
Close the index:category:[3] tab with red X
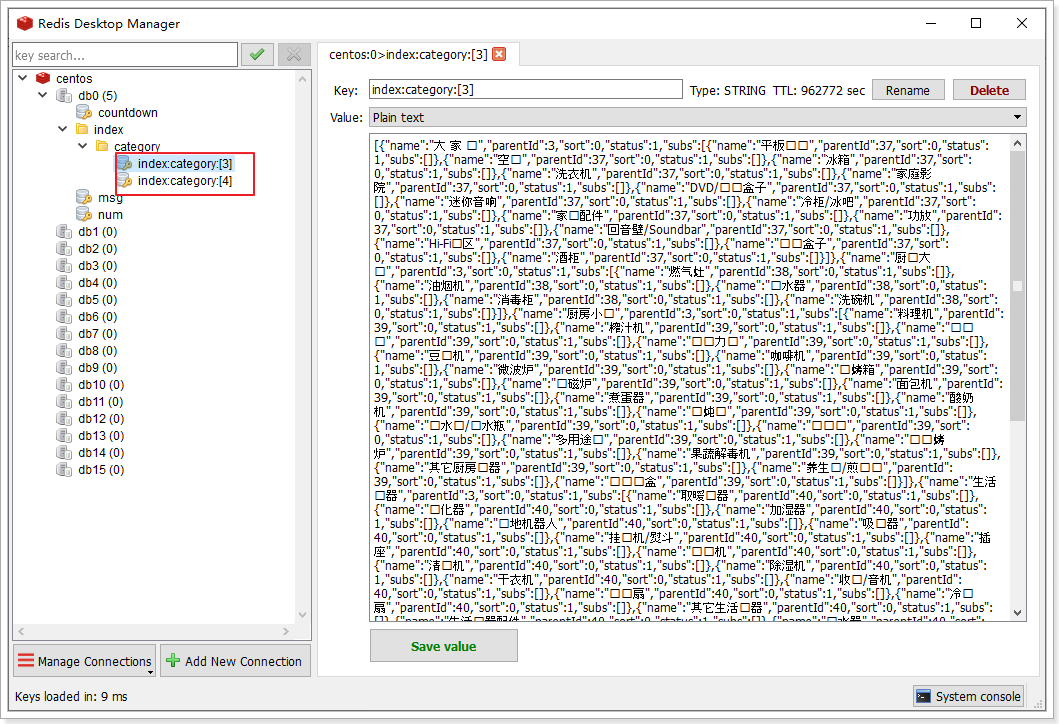[499, 54]
